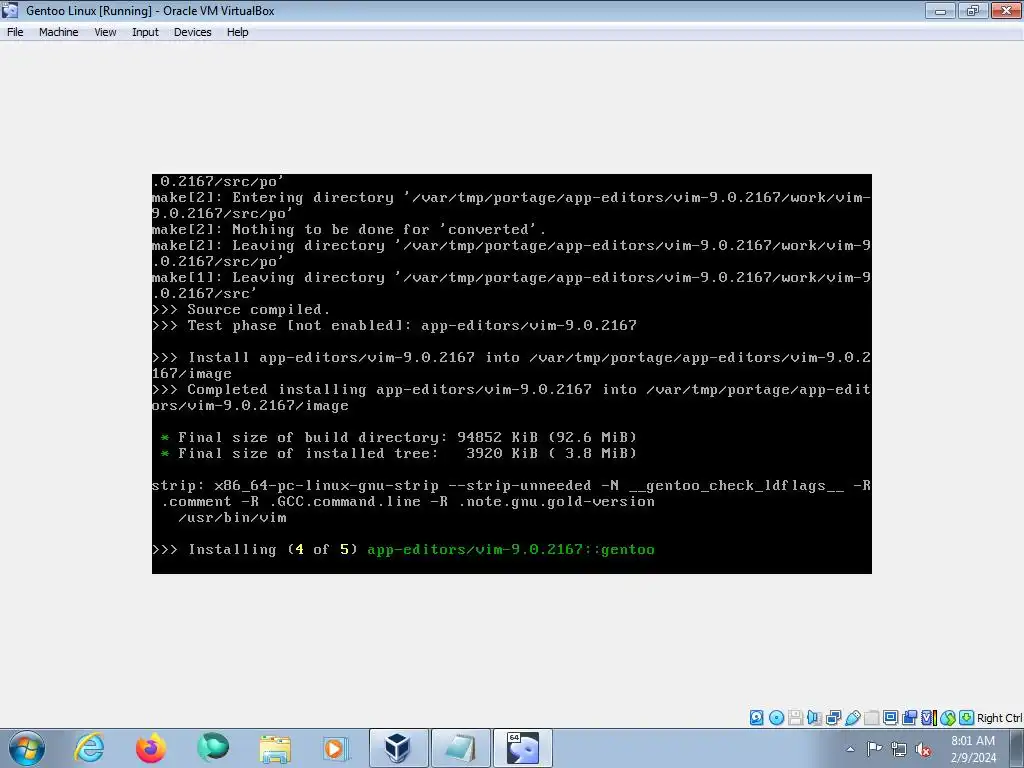Click 'Final size of installed tree' line
1024x768 pixels.
(398, 454)
